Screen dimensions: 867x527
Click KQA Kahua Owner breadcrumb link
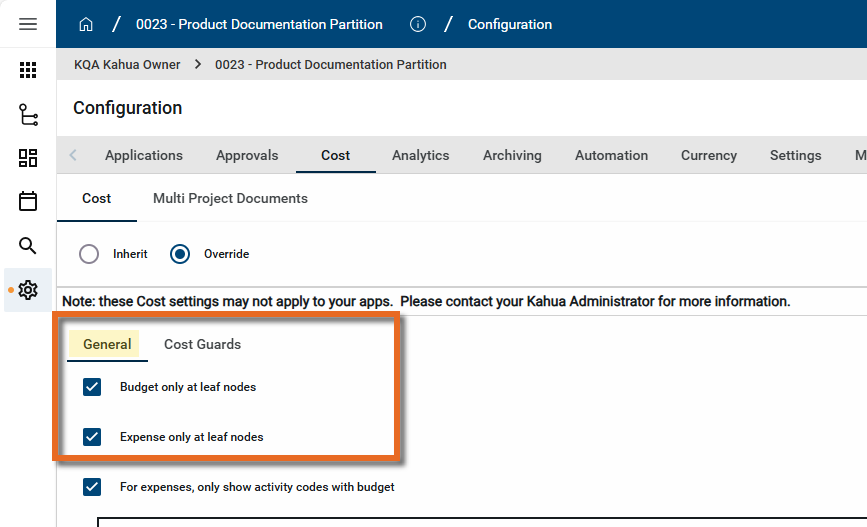[x=127, y=64]
